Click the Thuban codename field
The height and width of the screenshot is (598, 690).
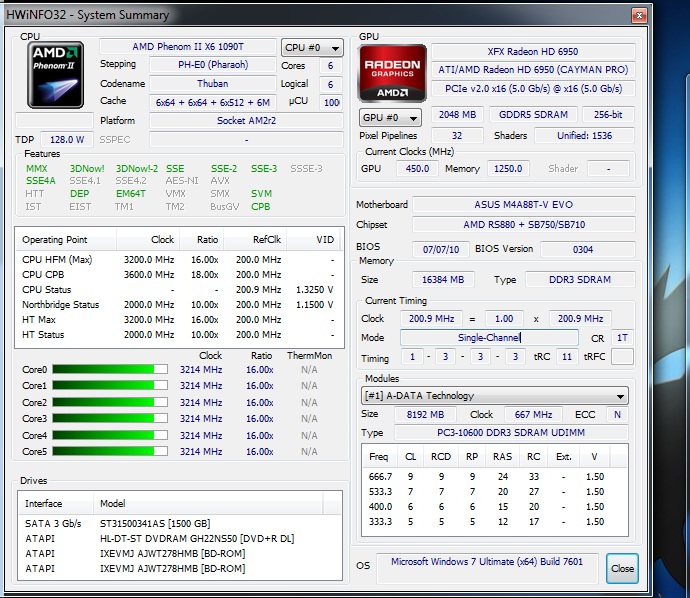click(213, 84)
